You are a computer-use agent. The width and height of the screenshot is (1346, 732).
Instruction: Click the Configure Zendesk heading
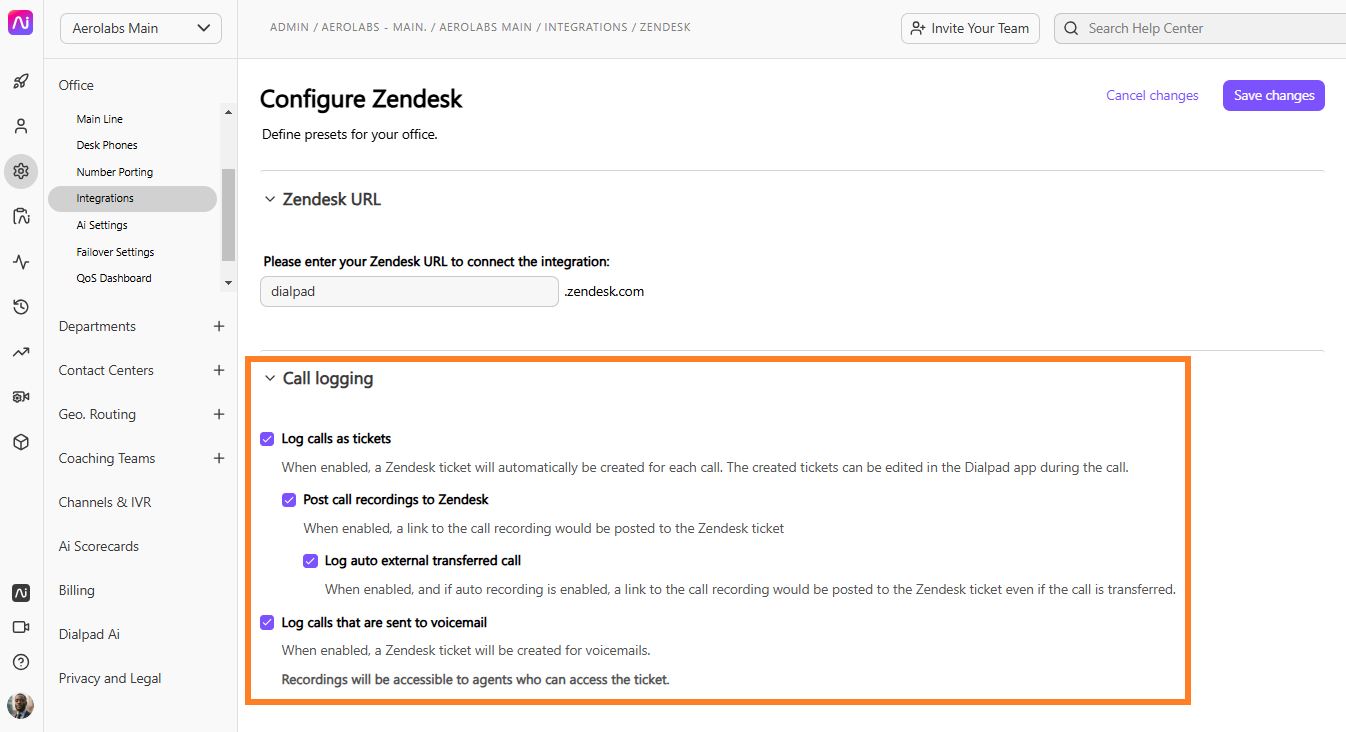pyautogui.click(x=361, y=99)
